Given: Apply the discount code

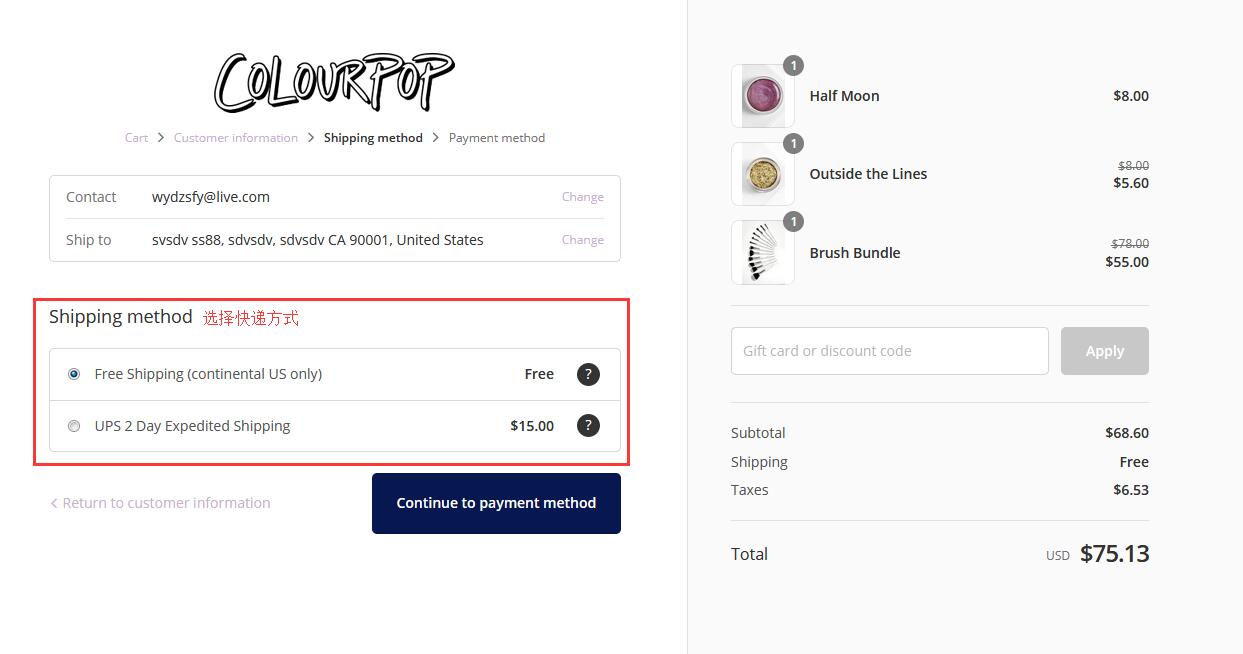Looking at the screenshot, I should 1104,351.
